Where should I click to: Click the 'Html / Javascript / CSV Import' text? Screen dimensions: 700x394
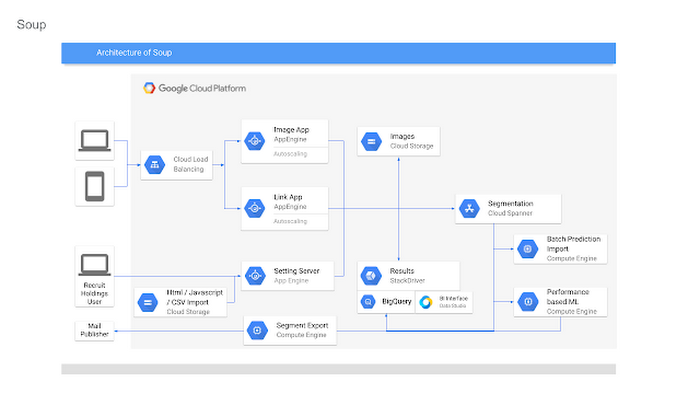(194, 297)
